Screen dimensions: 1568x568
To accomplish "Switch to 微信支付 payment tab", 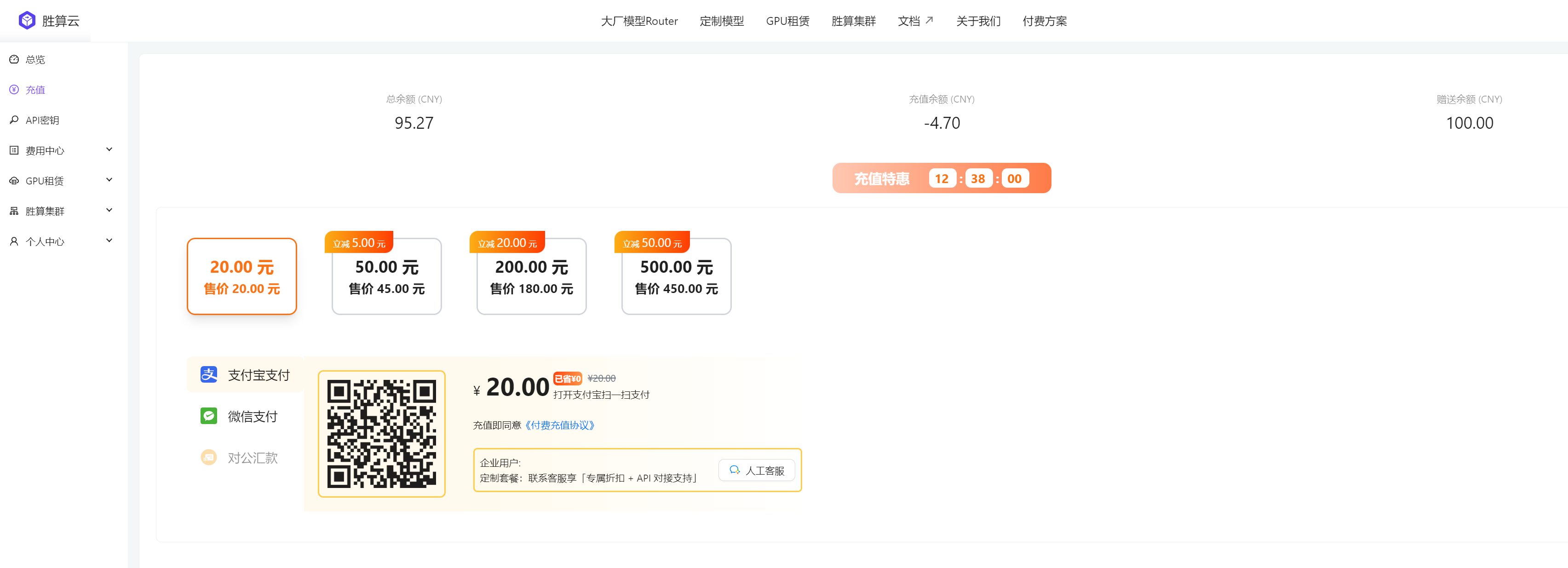I will (245, 416).
